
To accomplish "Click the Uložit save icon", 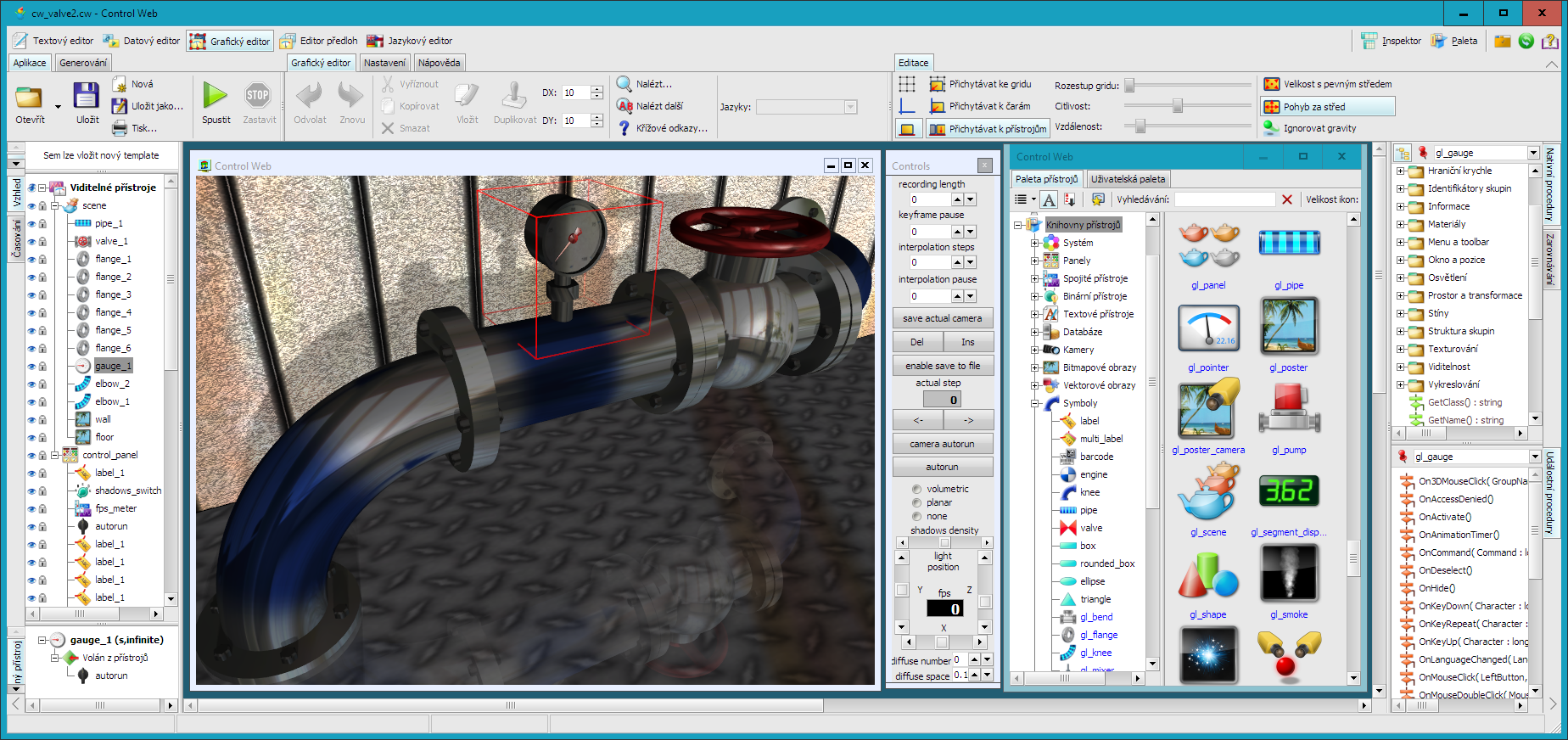I will coord(87,96).
